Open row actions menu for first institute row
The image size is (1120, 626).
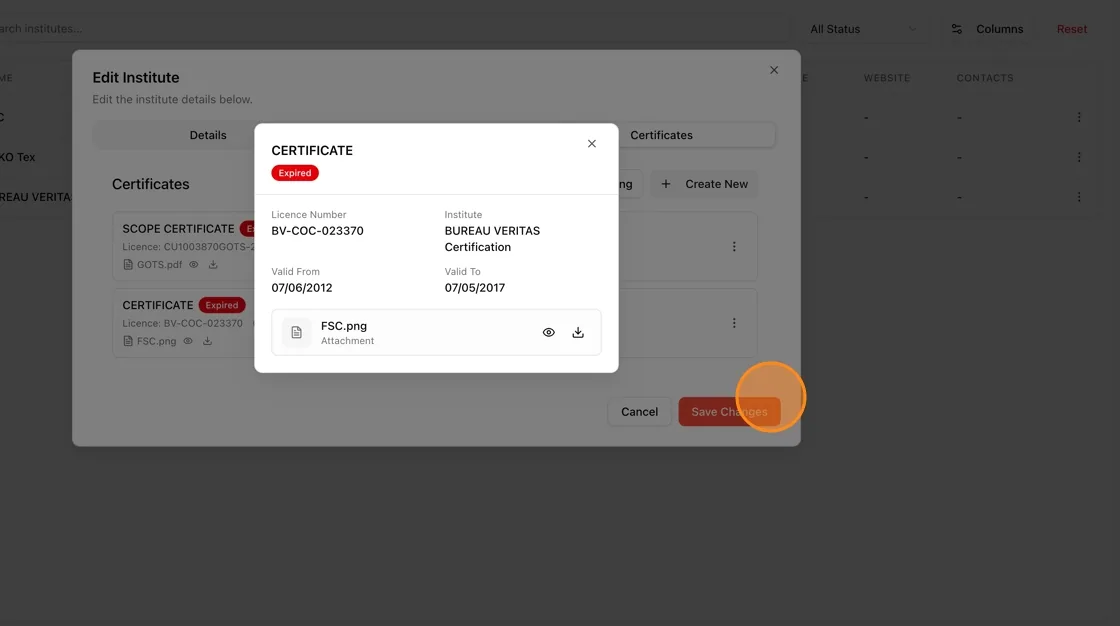tap(1079, 117)
